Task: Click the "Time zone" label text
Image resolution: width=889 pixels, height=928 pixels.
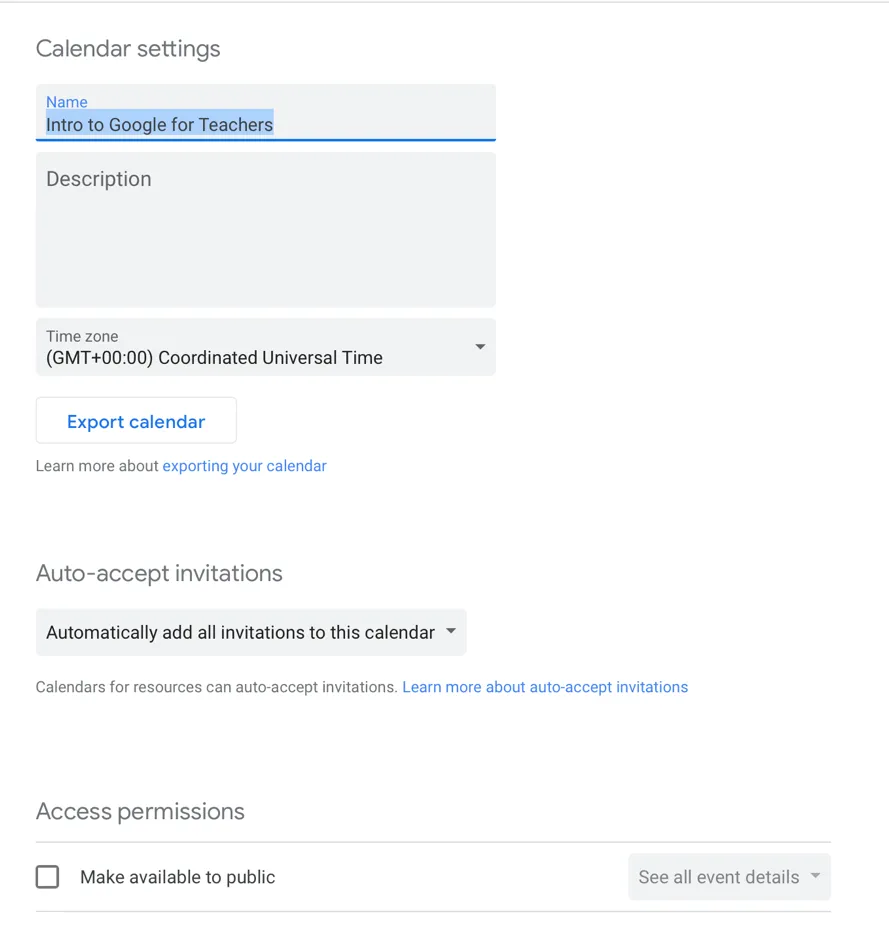Action: [82, 336]
